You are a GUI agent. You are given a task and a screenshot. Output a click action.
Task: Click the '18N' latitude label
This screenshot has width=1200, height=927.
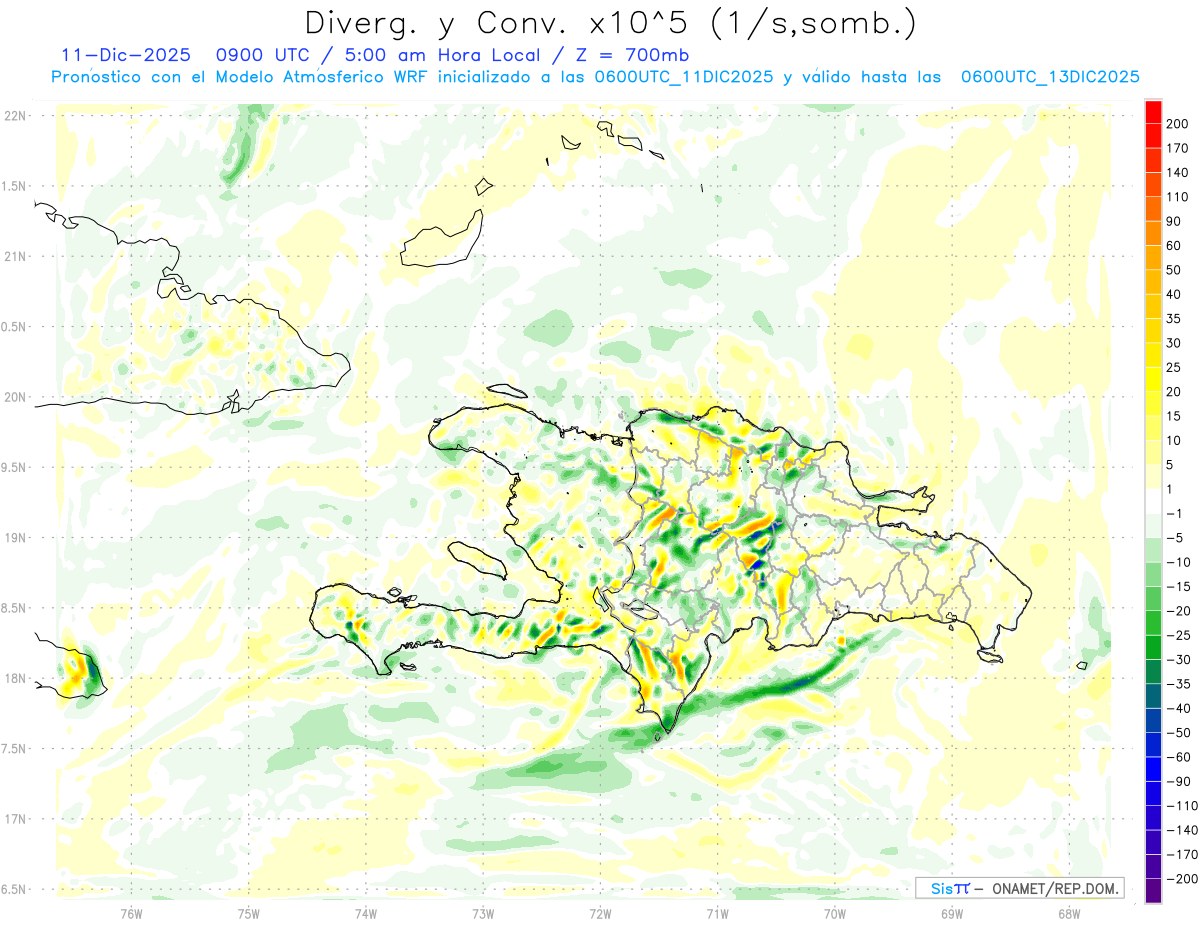[14, 678]
